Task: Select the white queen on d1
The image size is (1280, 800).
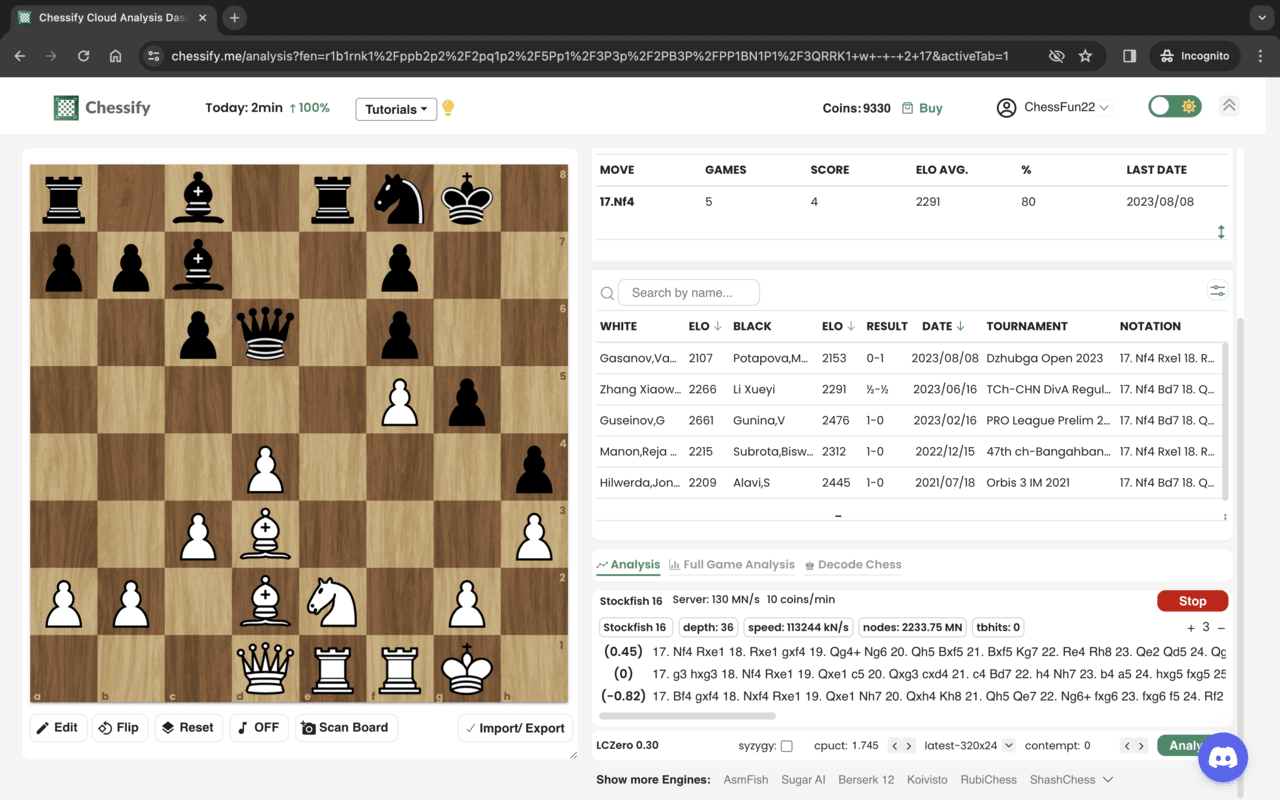Action: 265,667
